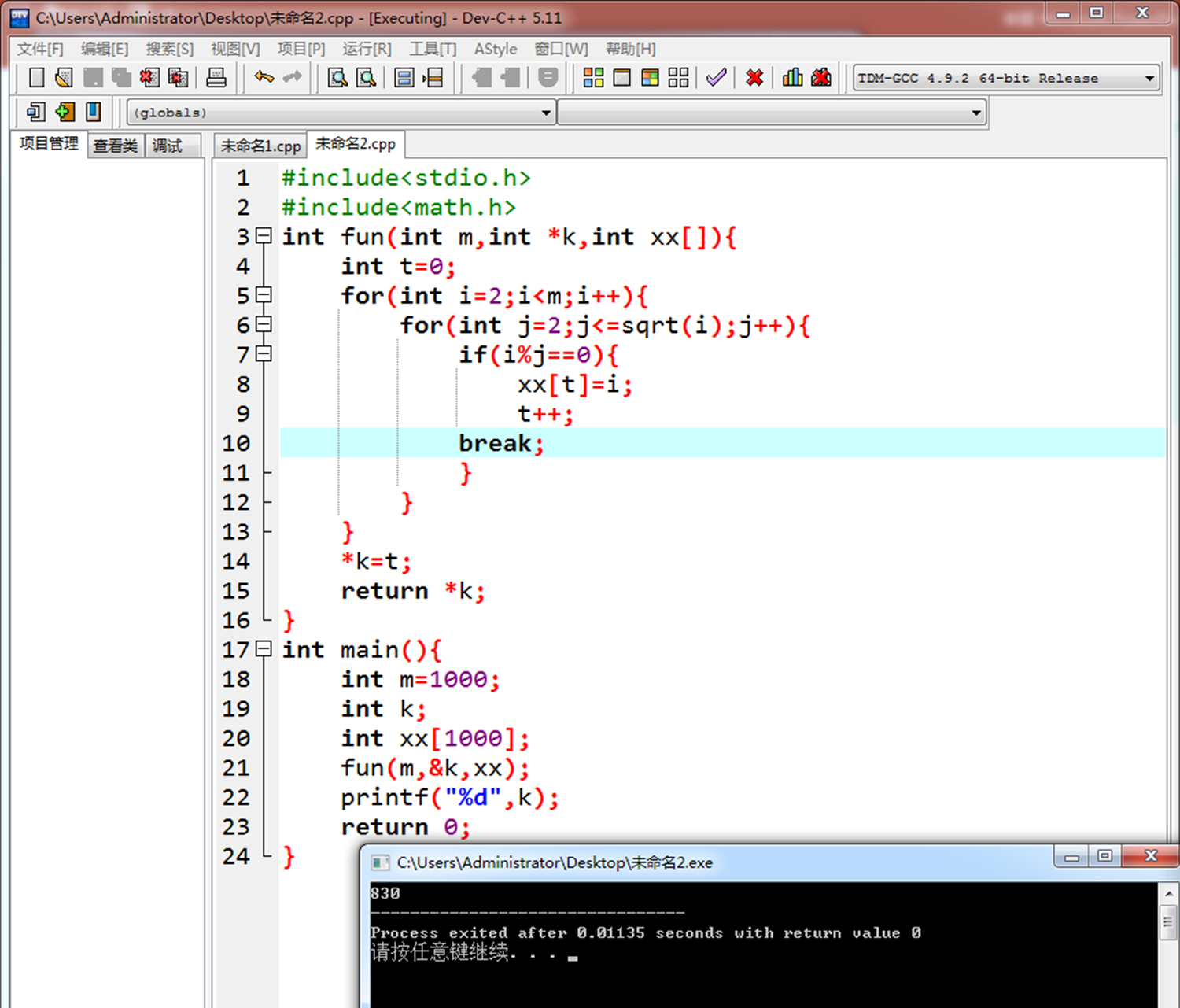Collapse the inner for loop fold at line 6
The image size is (1180, 1008).
click(264, 324)
